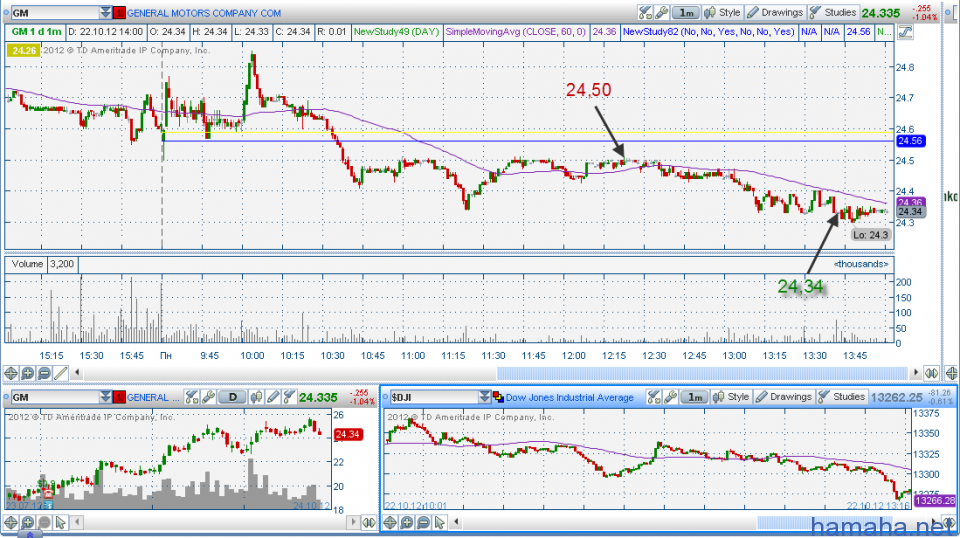Image resolution: width=960 pixels, height=538 pixels.
Task: Select pointer tool under $DJI chart
Action: 440,523
